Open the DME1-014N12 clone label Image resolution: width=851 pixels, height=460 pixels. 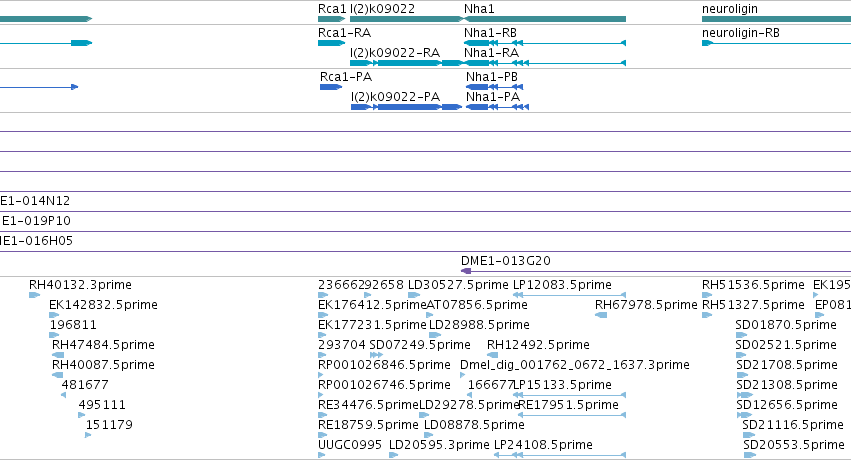[35, 201]
